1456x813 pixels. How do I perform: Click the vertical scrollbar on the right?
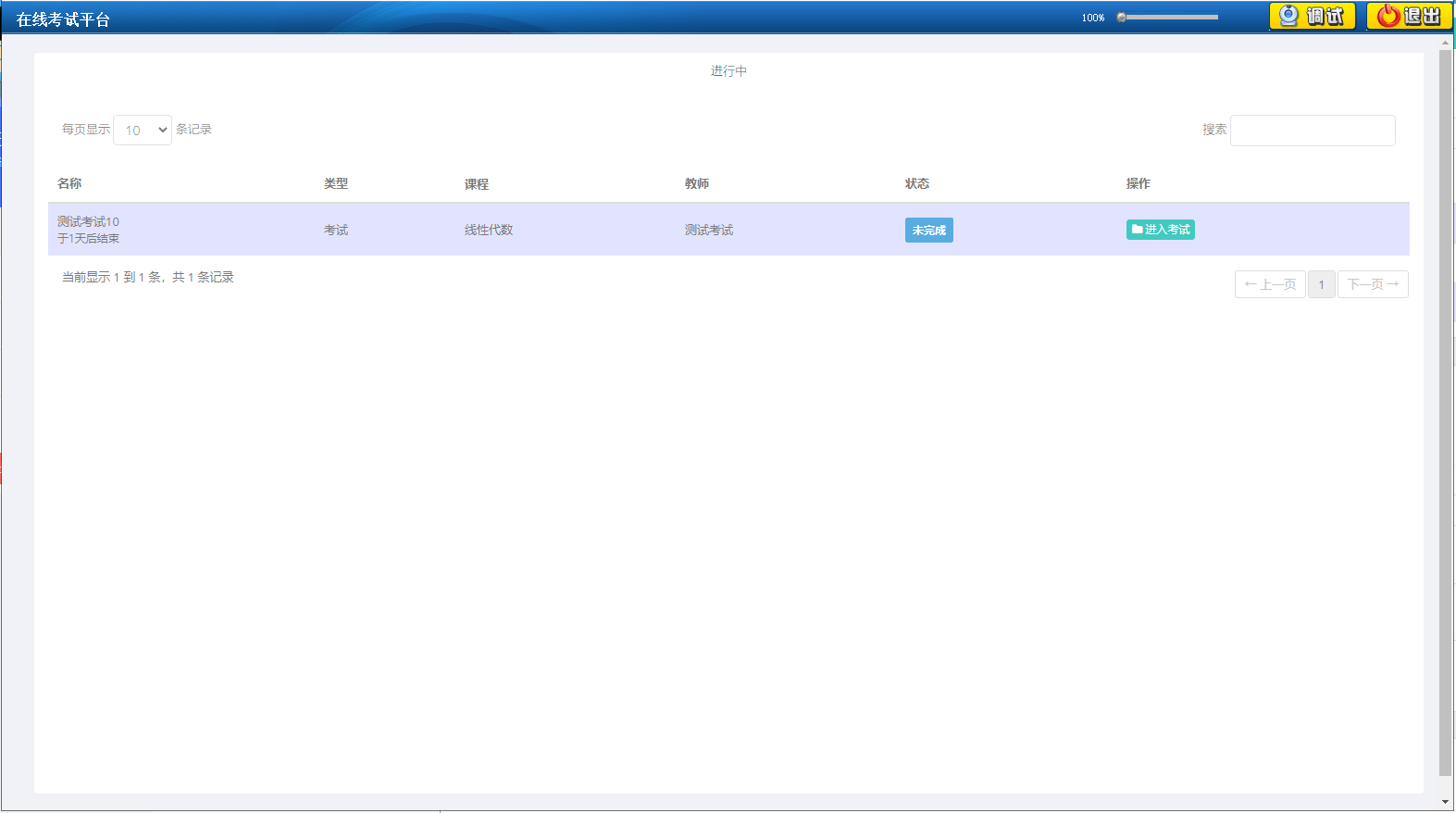pos(1445,412)
